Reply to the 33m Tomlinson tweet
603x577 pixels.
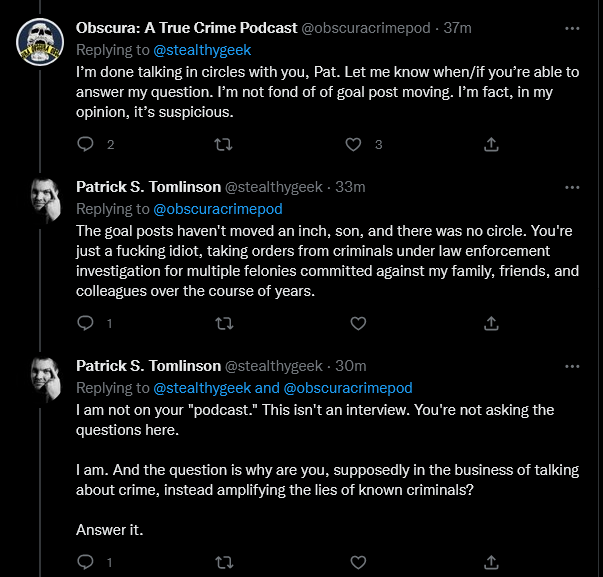85,323
